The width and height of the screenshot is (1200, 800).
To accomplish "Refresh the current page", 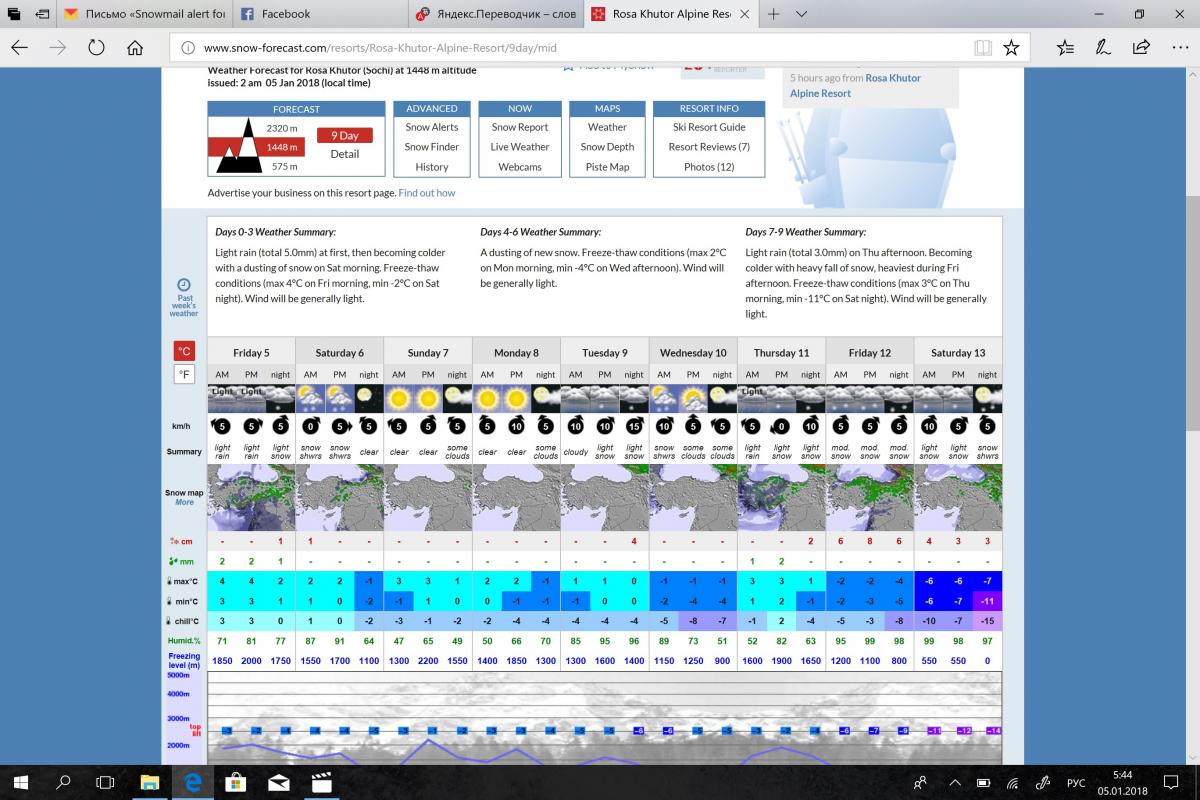I will coord(97,47).
